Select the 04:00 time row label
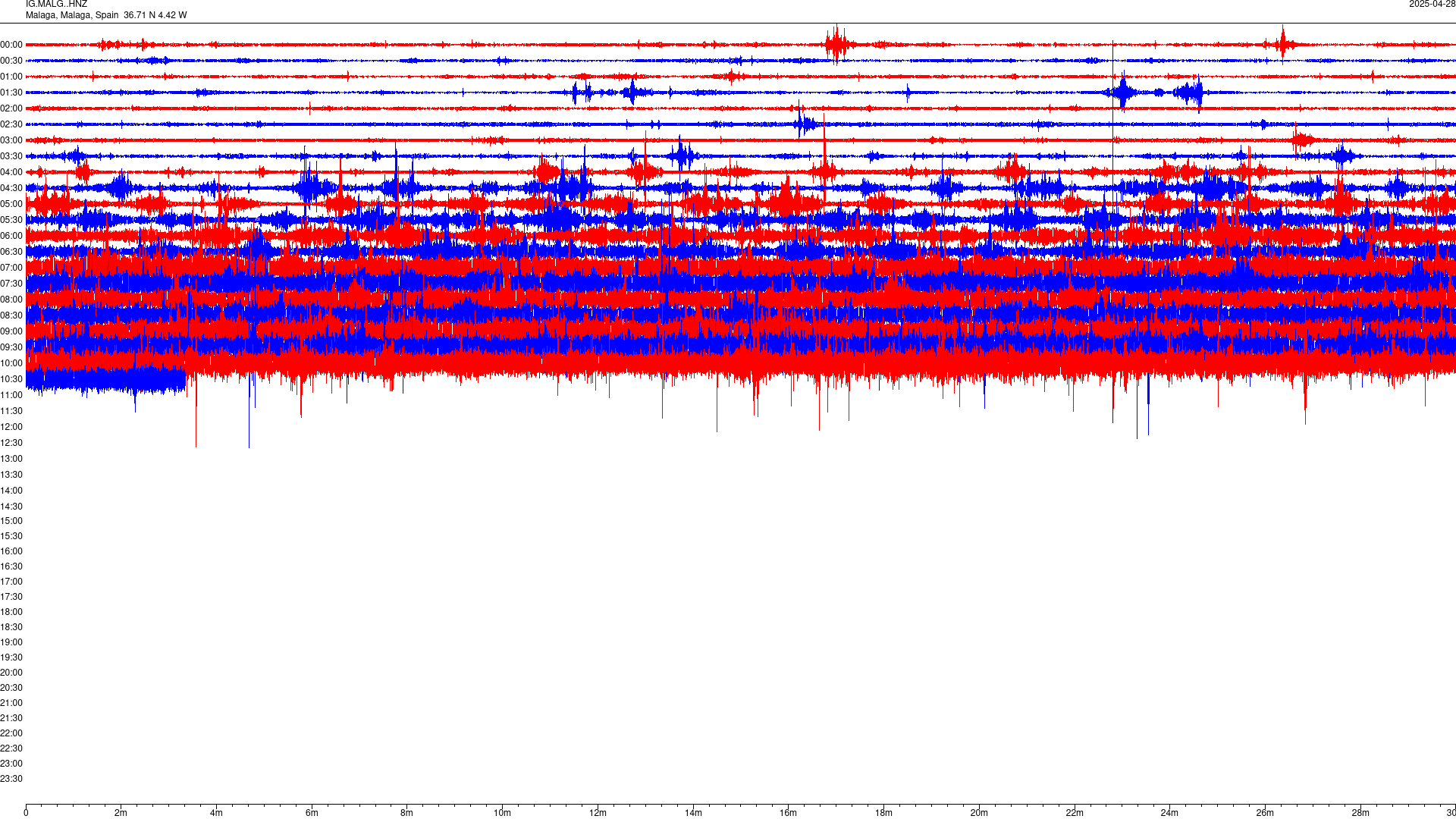The width and height of the screenshot is (1456, 819). tap(11, 172)
